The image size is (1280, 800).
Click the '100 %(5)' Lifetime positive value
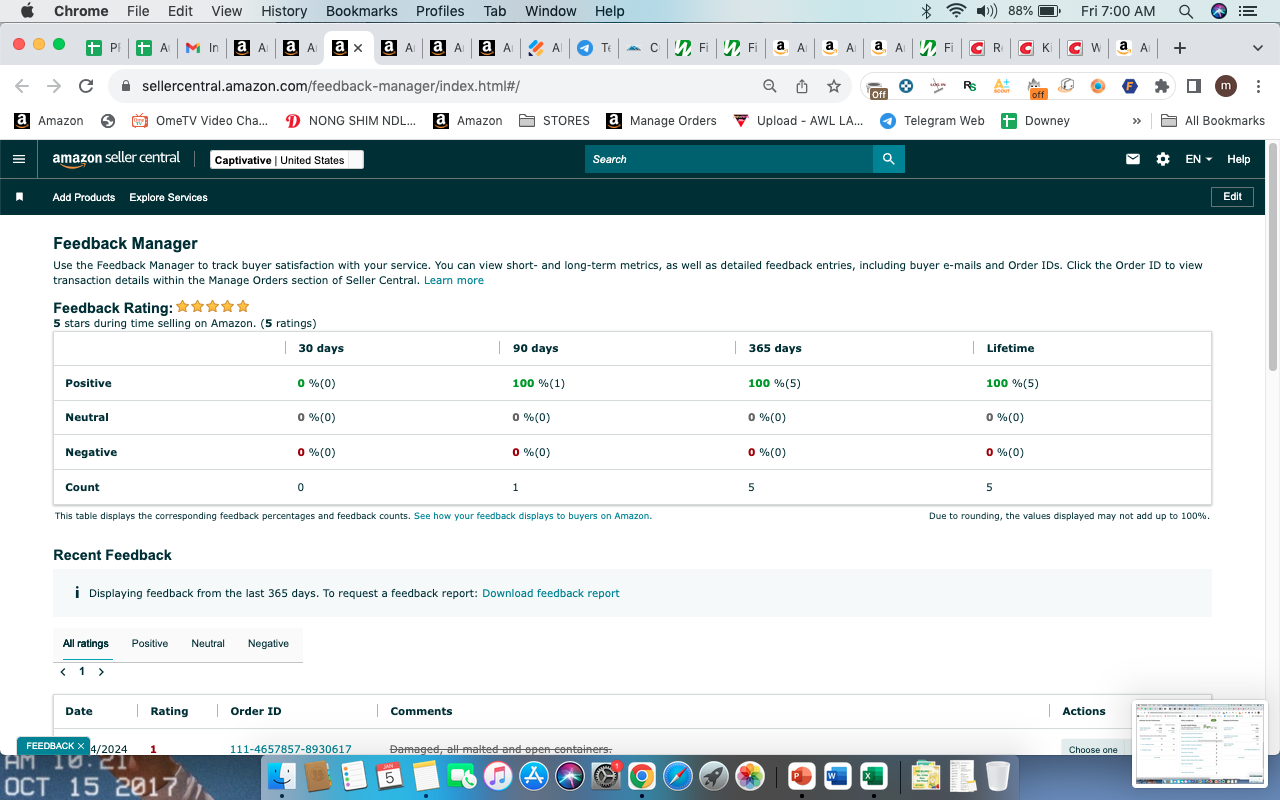click(x=1012, y=383)
